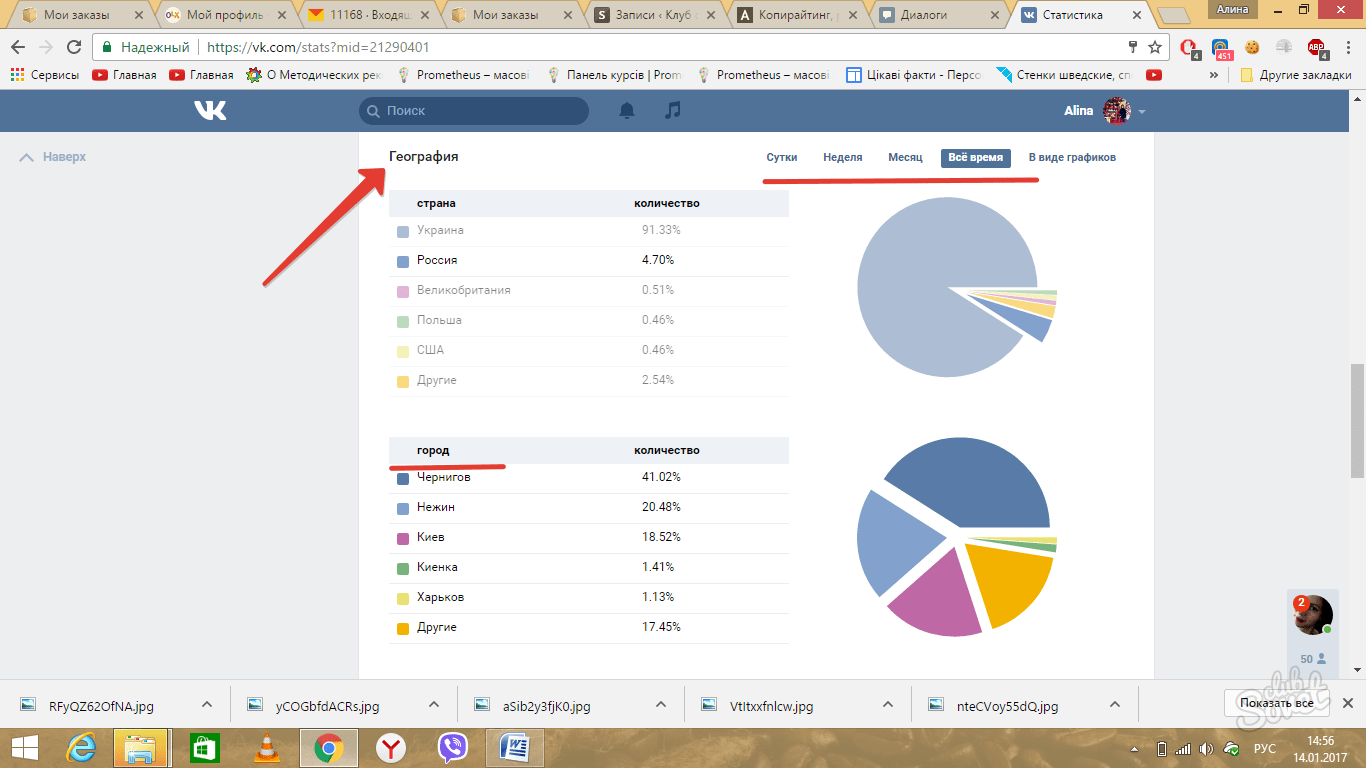Toggle Россия country legend row
1366x768 pixels.
tap(437, 260)
